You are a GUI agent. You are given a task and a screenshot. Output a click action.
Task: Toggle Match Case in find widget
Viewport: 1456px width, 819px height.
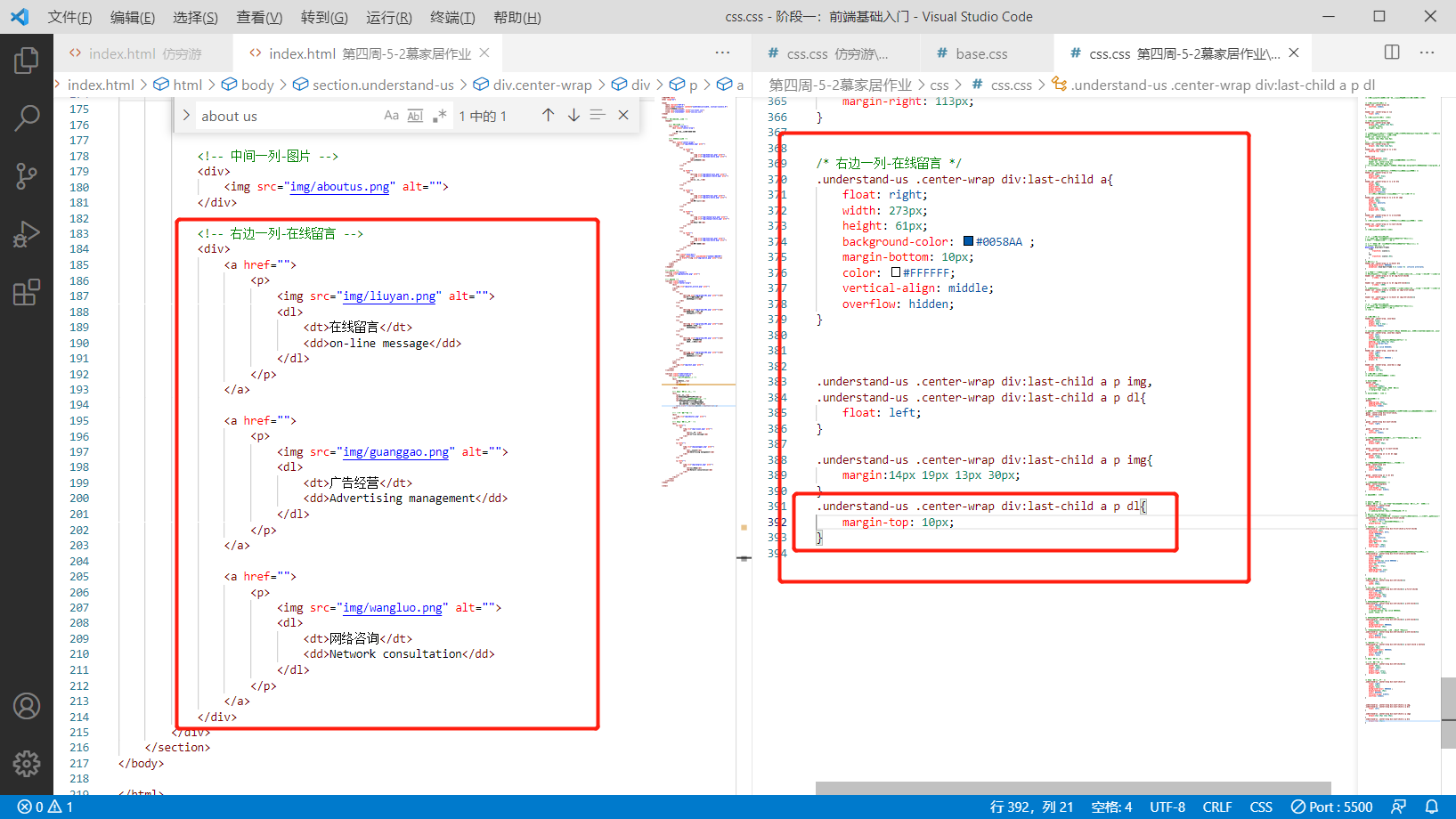click(392, 116)
